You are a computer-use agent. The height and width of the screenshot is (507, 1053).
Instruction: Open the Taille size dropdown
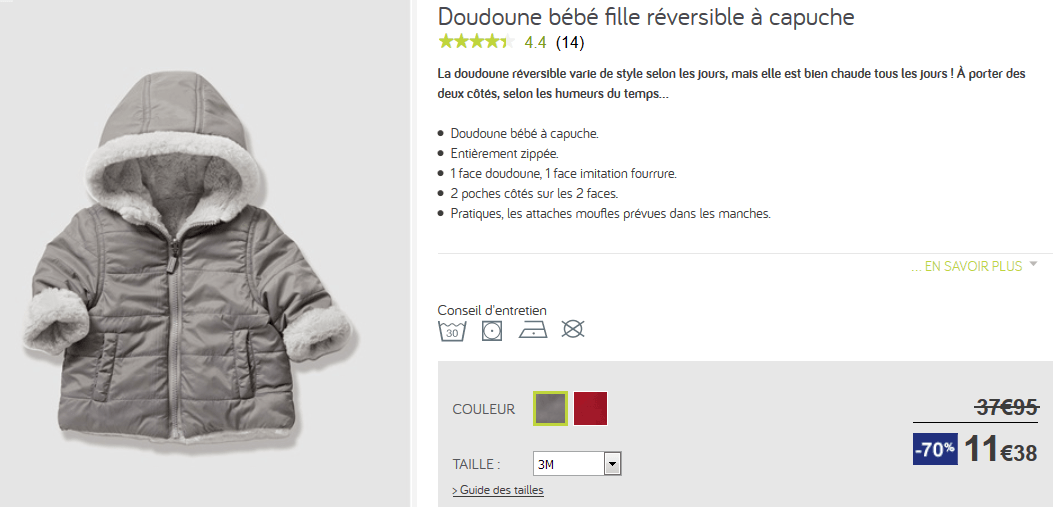(578, 464)
